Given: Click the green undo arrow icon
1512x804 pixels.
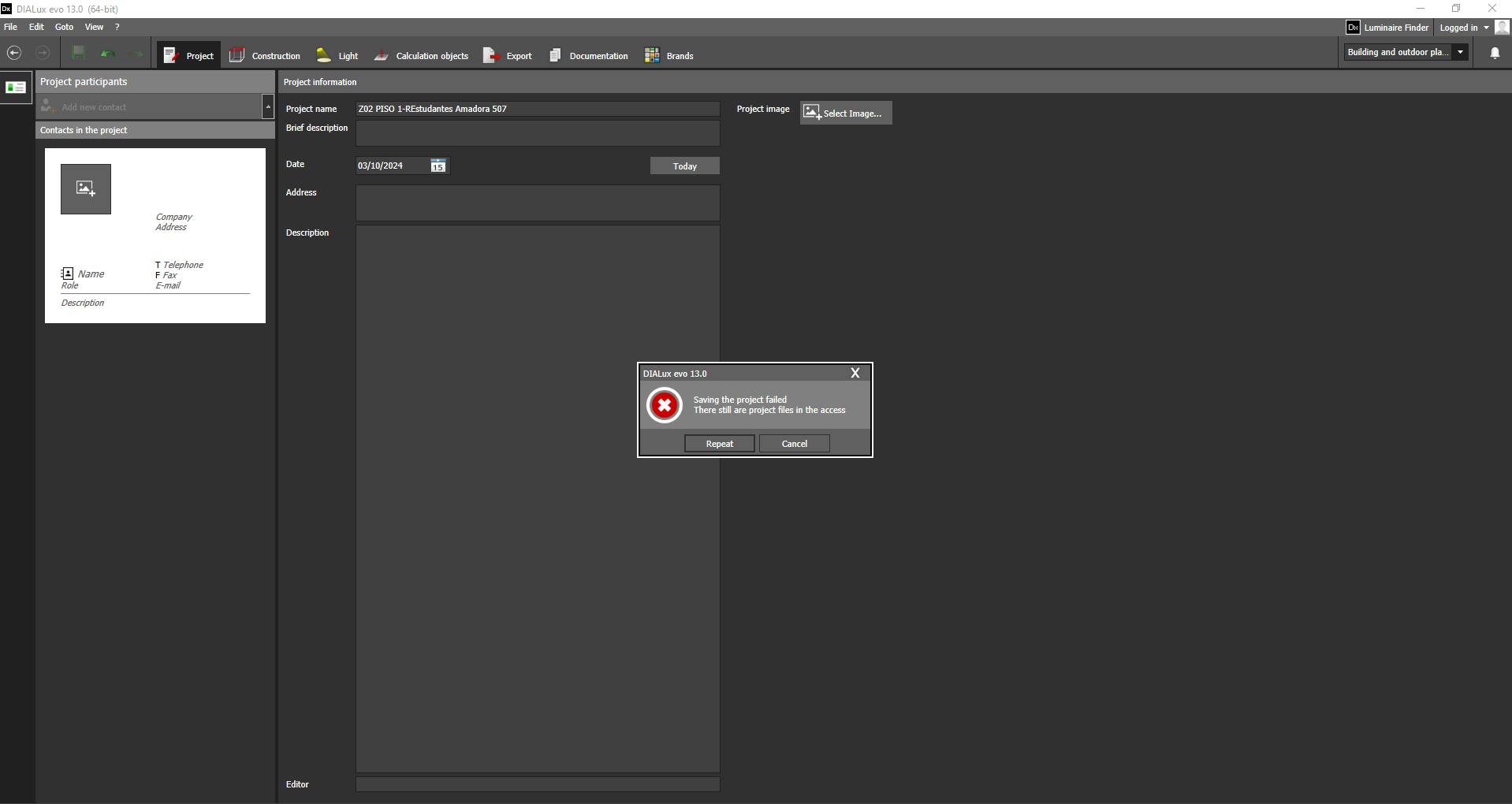Looking at the screenshot, I should point(108,54).
